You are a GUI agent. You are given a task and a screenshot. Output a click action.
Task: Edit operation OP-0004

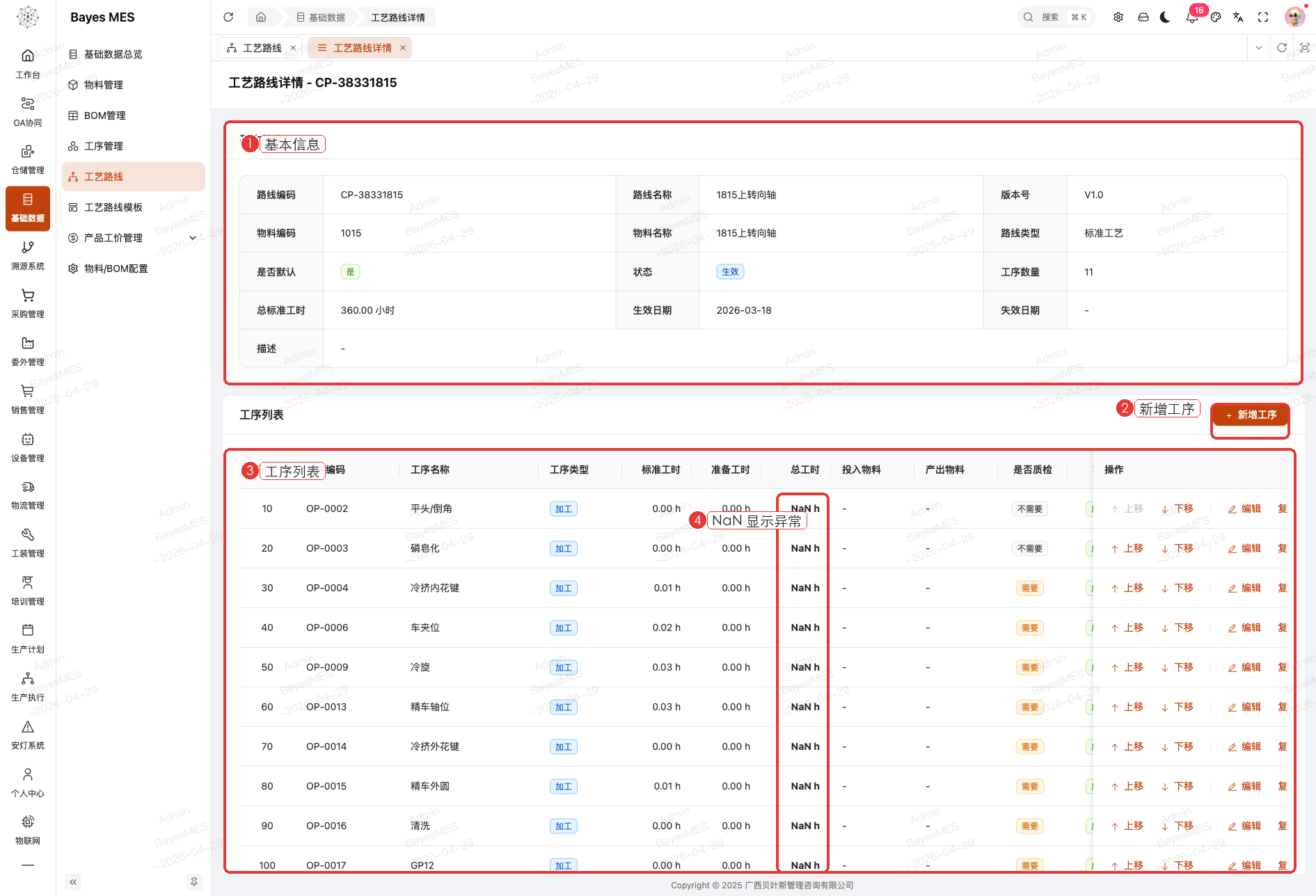tap(1244, 588)
